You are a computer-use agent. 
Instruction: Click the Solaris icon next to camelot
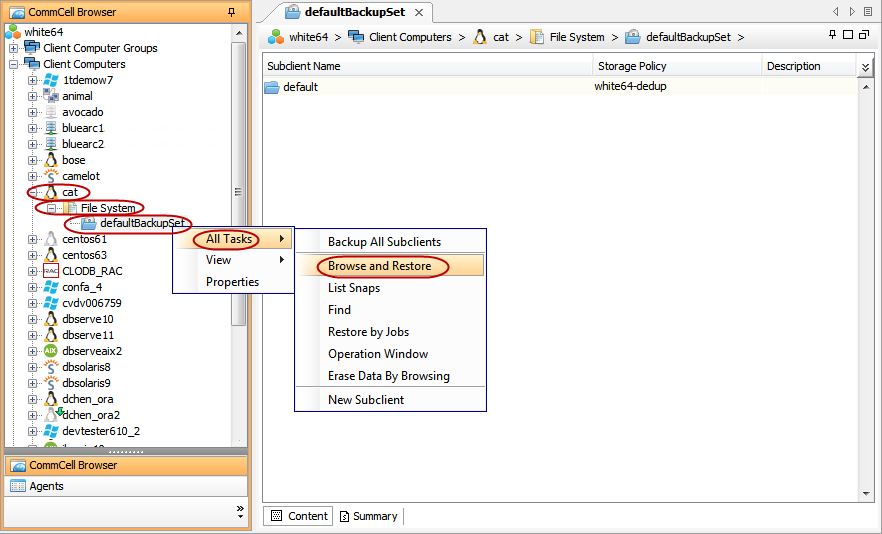51,176
